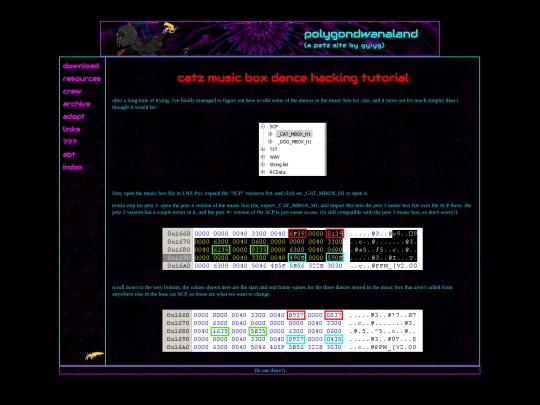Click the polygondwanaland banner title
Screen dimensions: 540x405
[x=361, y=34]
